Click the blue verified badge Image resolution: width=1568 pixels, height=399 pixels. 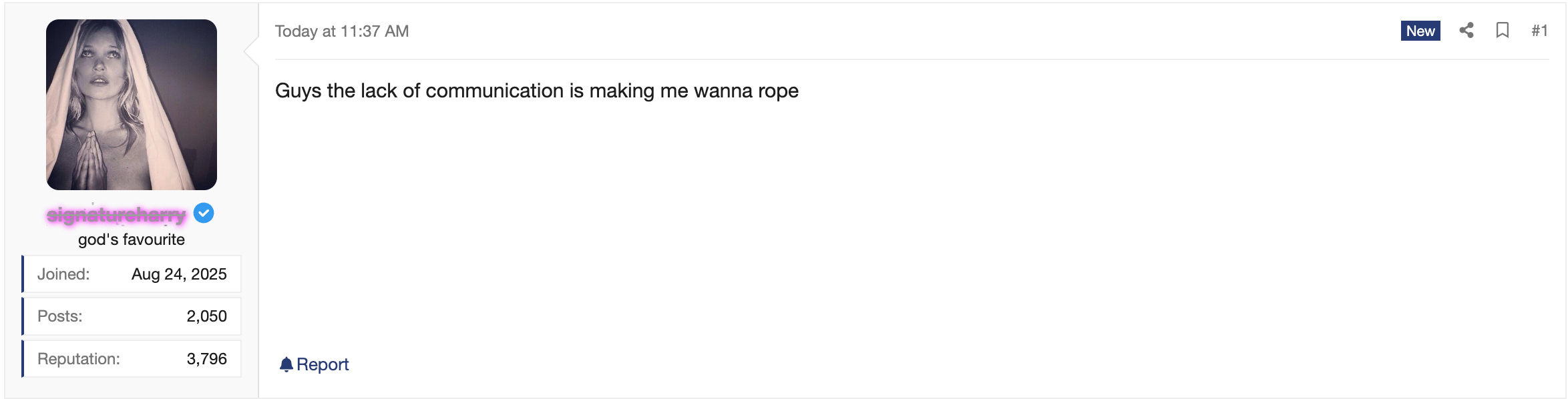[204, 214]
